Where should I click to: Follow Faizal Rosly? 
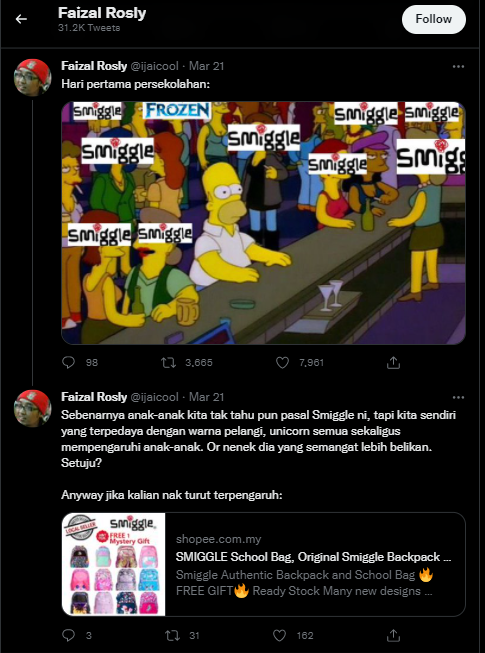point(433,20)
